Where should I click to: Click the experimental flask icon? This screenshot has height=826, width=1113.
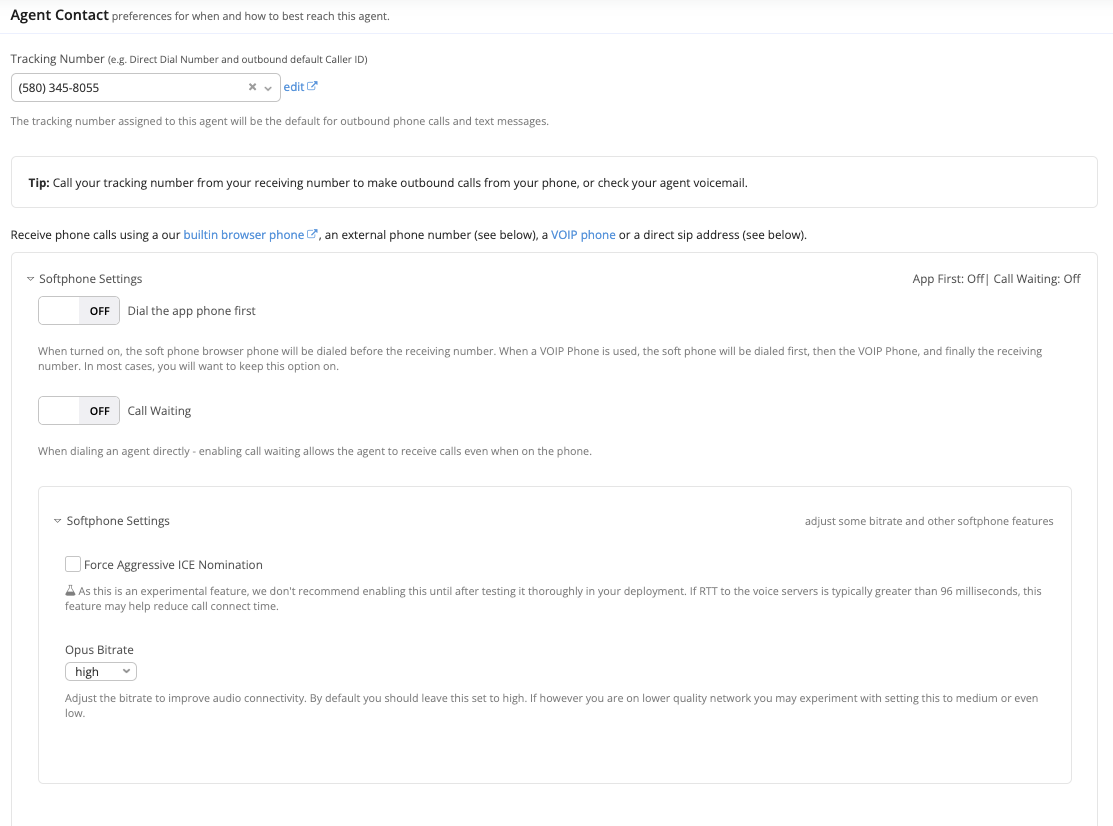[71, 591]
